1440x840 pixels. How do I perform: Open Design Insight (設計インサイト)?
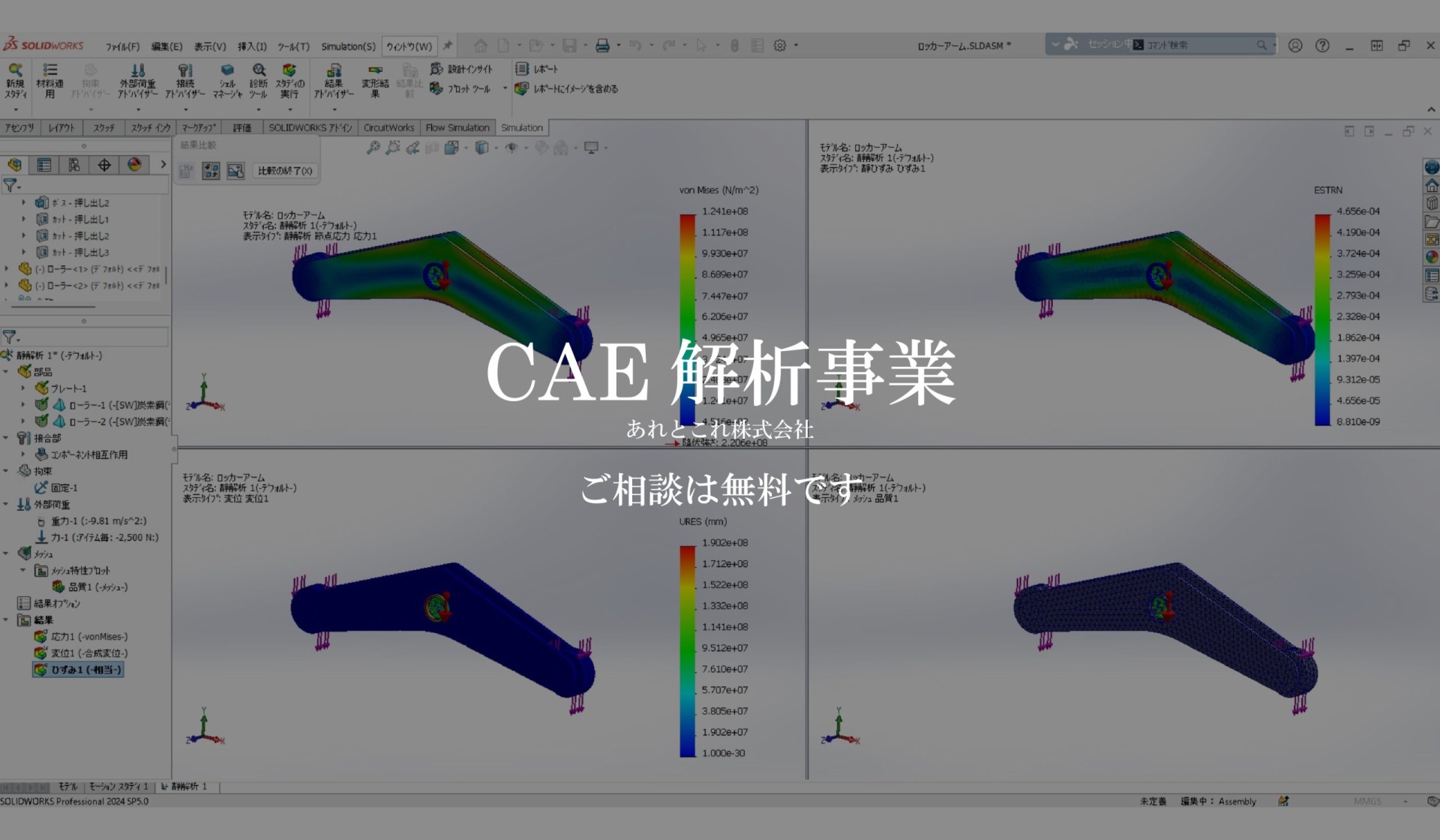461,69
